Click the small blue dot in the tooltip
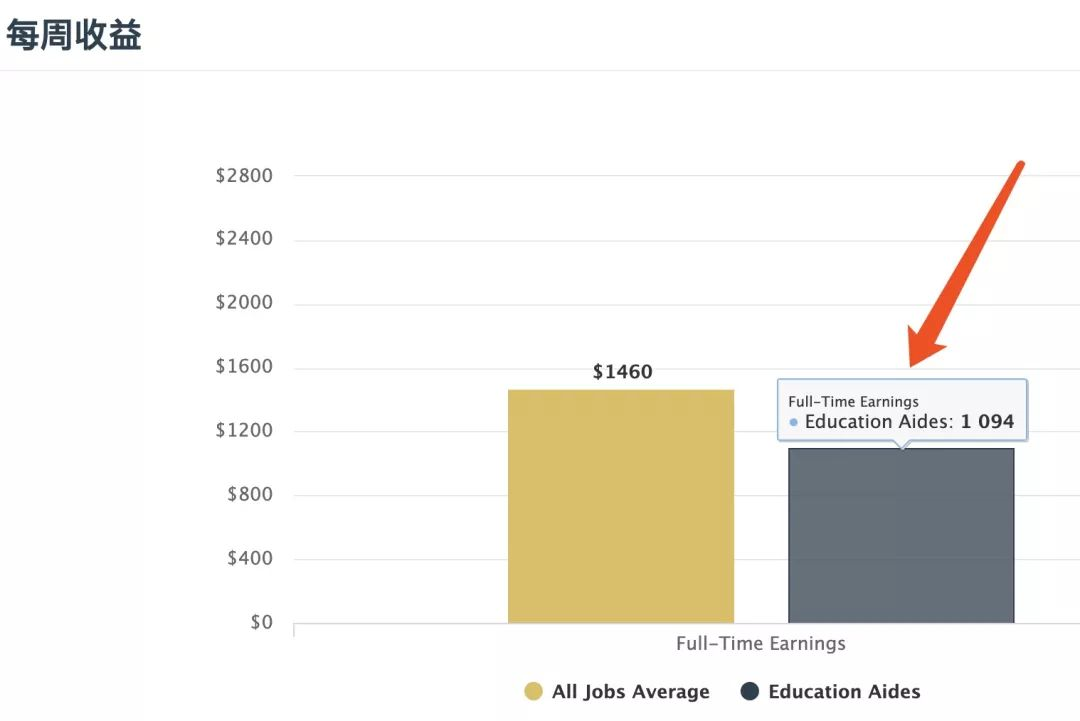The image size is (1080, 721). 794,423
